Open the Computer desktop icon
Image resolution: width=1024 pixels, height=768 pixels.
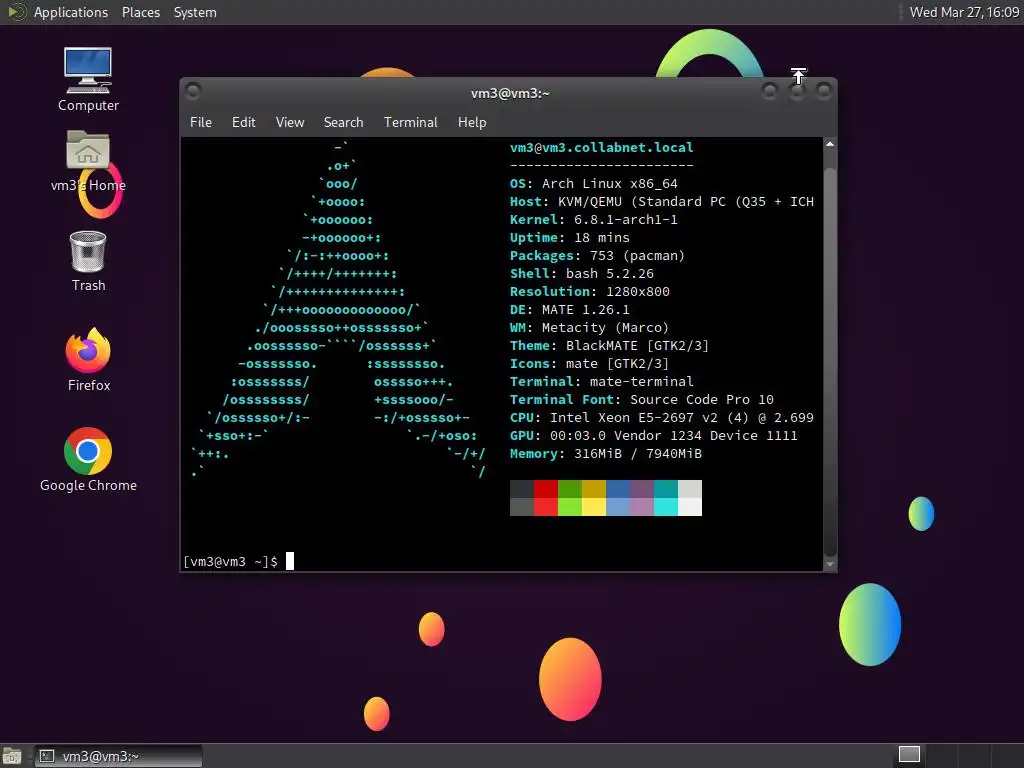pos(88,80)
